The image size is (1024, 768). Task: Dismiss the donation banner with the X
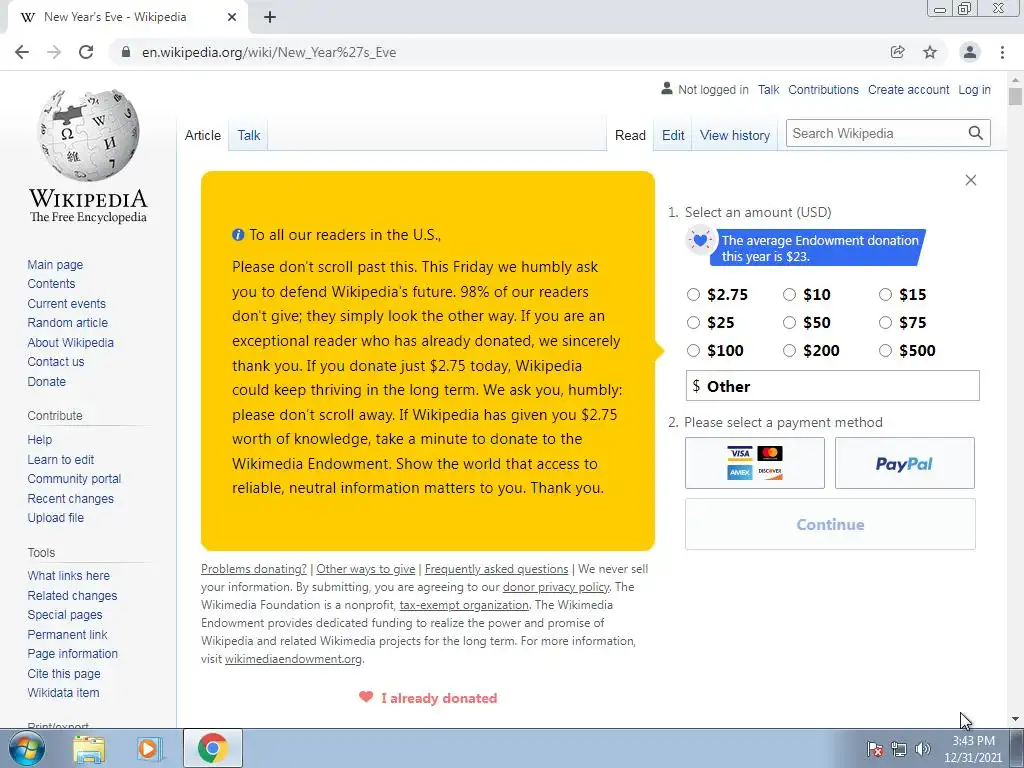(971, 180)
